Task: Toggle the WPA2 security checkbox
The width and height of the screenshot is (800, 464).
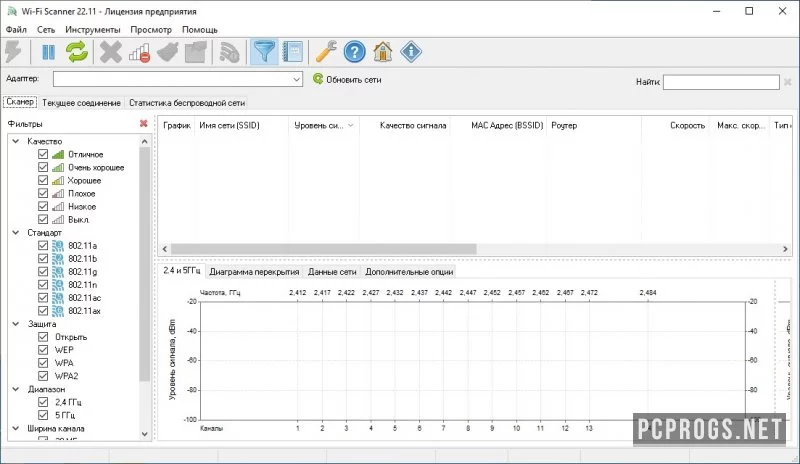Action: (43, 376)
